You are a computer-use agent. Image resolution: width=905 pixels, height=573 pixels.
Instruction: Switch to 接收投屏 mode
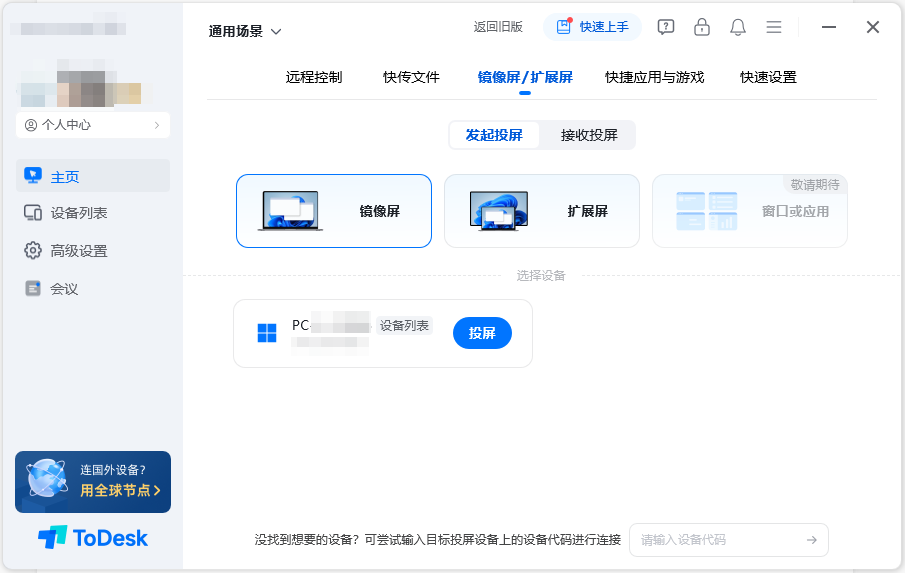pos(589,135)
